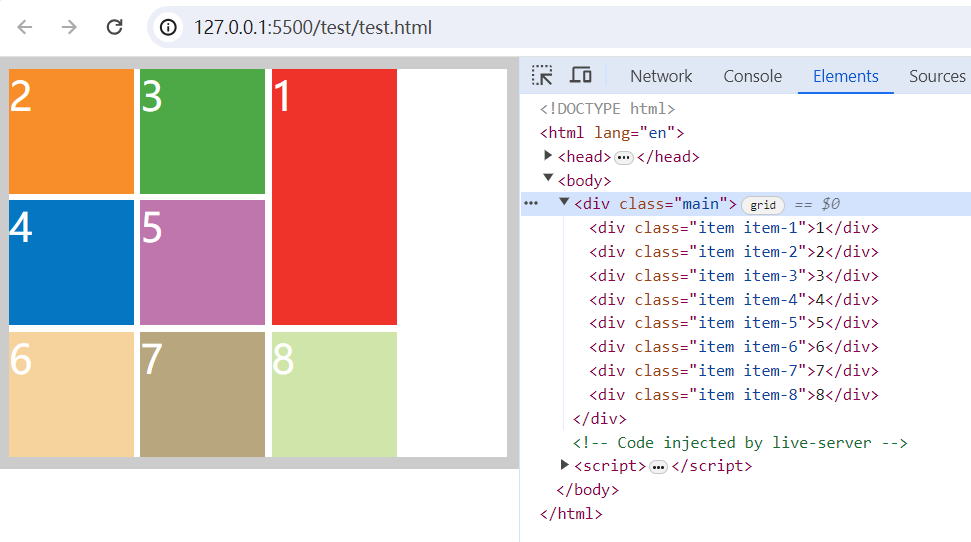
Task: Expand the head element node
Action: click(x=547, y=155)
